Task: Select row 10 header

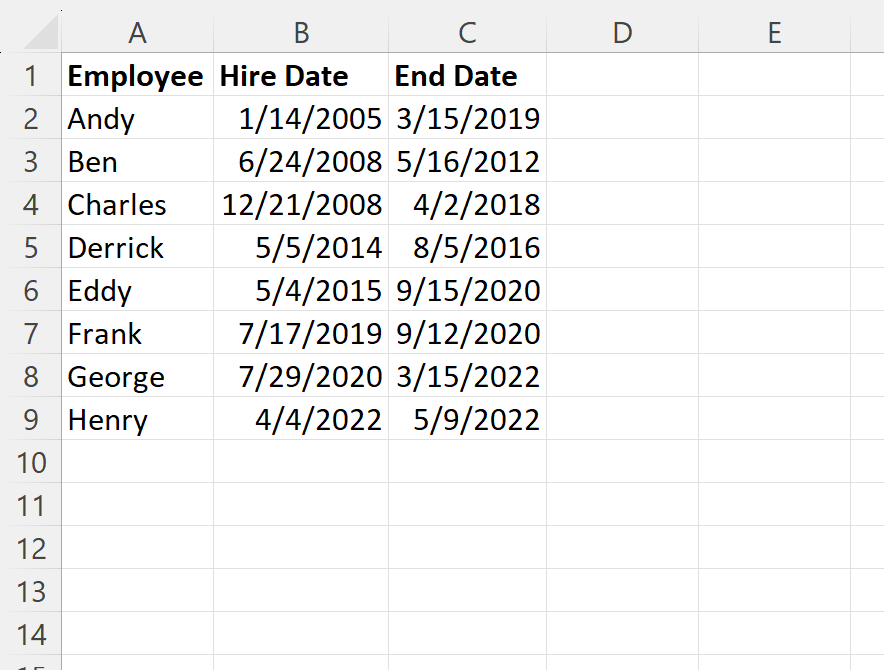Action: pyautogui.click(x=30, y=463)
